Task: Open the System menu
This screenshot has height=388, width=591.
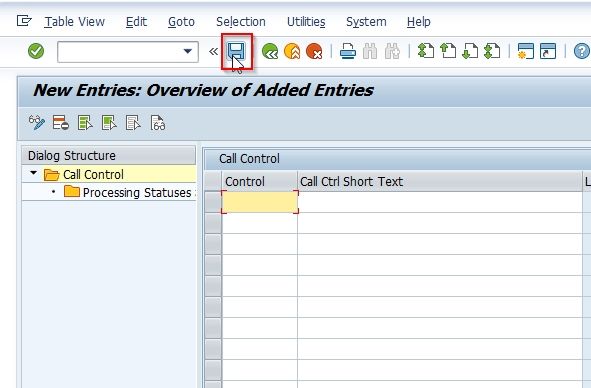Action: point(366,22)
